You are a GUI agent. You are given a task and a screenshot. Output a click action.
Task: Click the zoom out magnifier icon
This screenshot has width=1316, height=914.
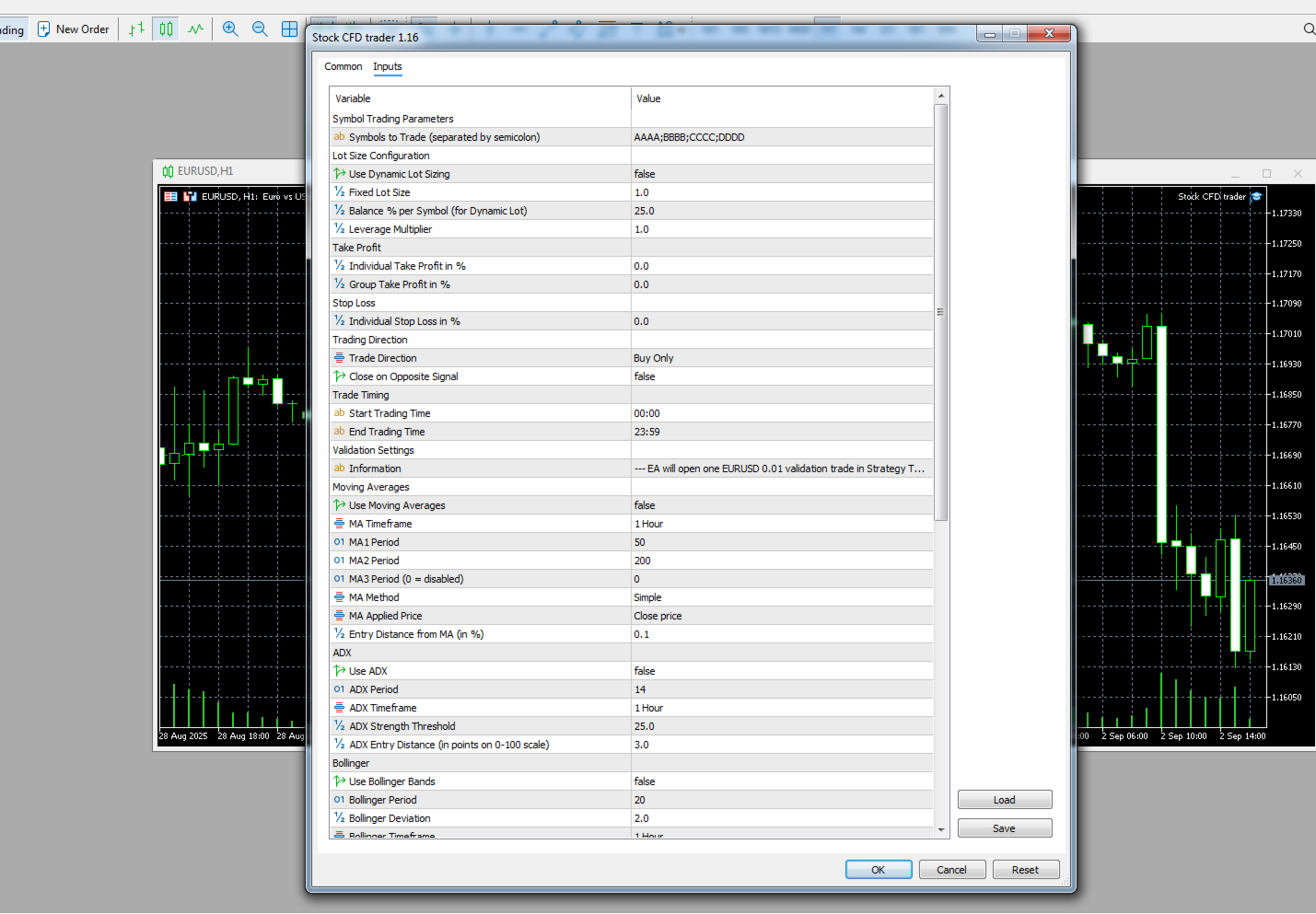point(260,29)
